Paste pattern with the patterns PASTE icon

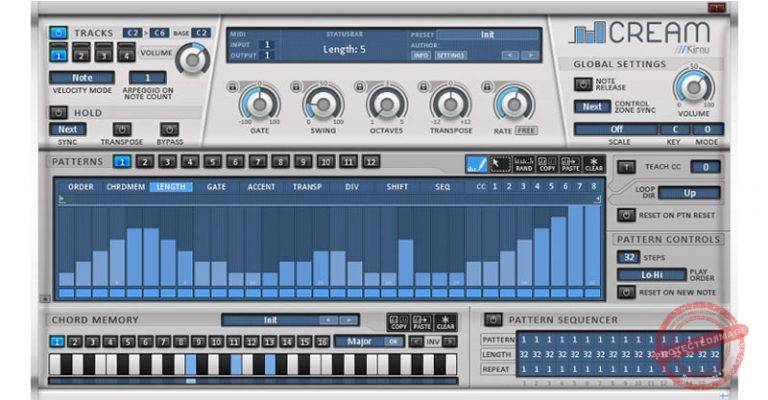click(570, 164)
